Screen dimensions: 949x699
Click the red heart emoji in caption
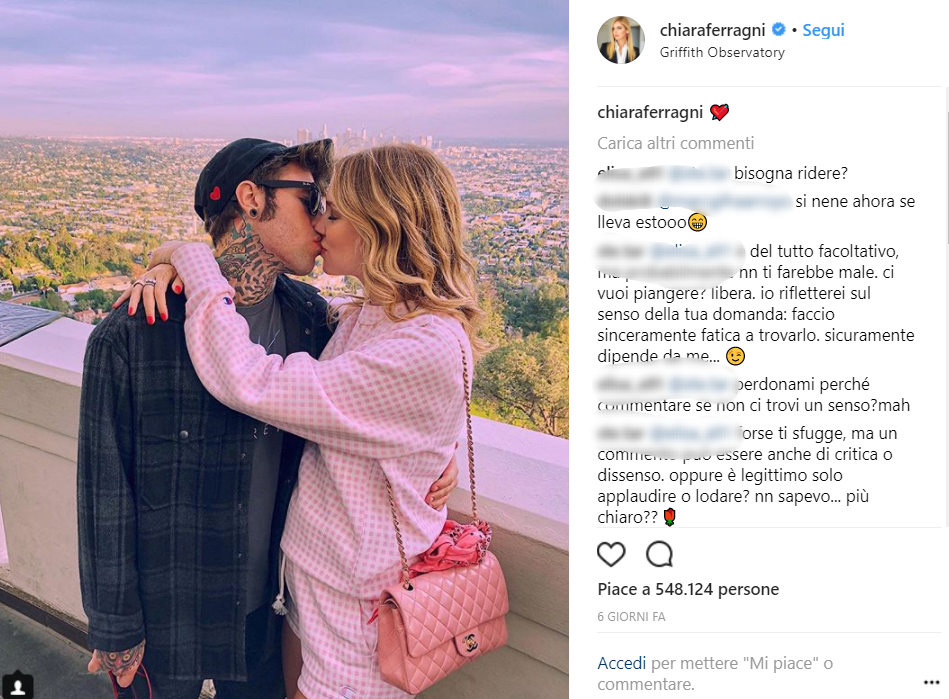(x=719, y=112)
